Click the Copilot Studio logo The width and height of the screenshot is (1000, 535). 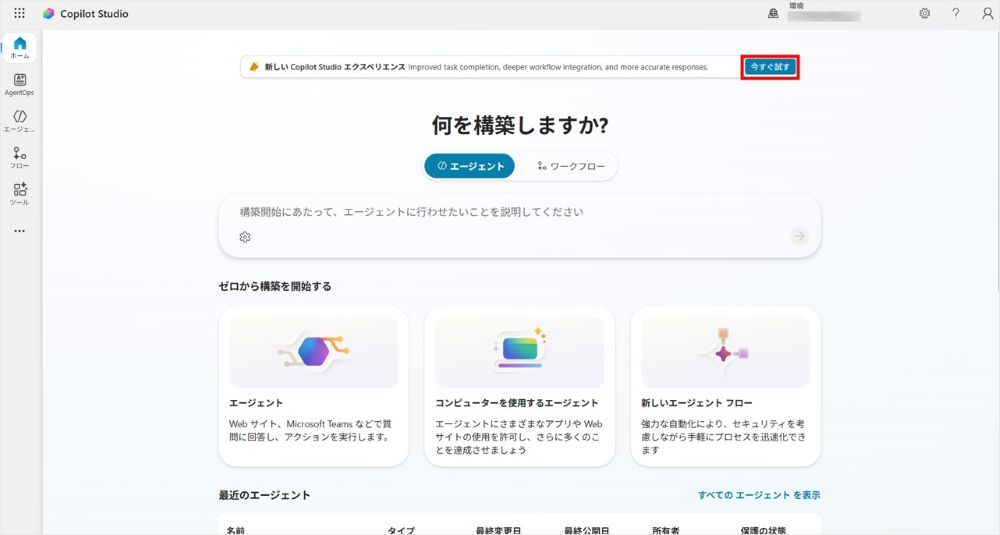48,13
